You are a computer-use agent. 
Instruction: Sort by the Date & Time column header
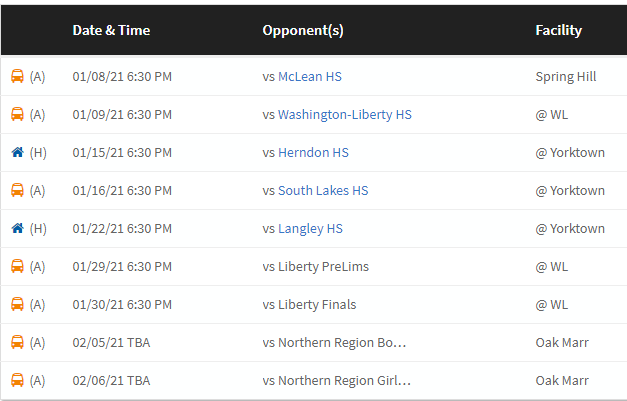click(x=111, y=30)
